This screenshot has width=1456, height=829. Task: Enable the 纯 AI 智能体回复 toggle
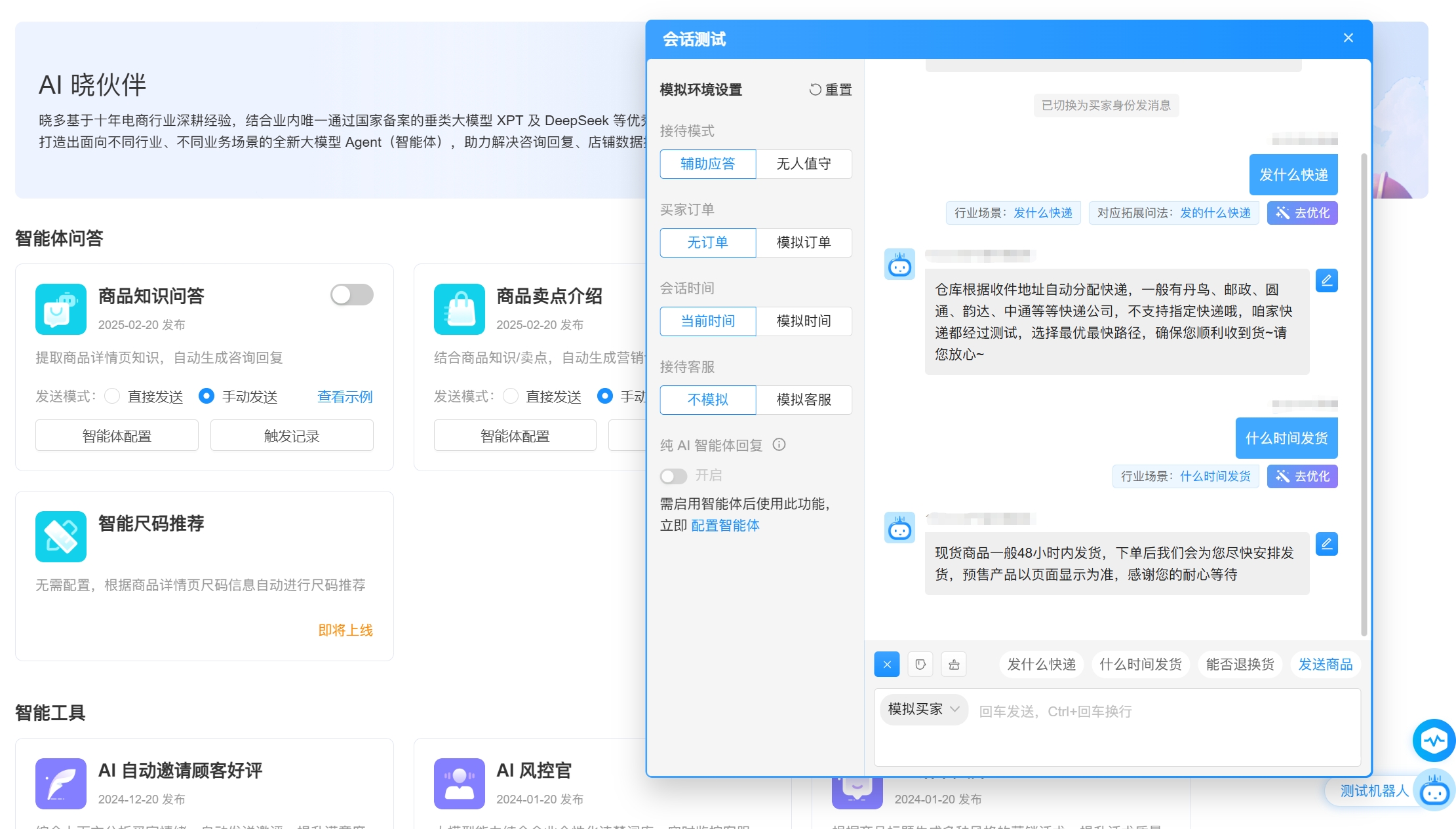(673, 476)
